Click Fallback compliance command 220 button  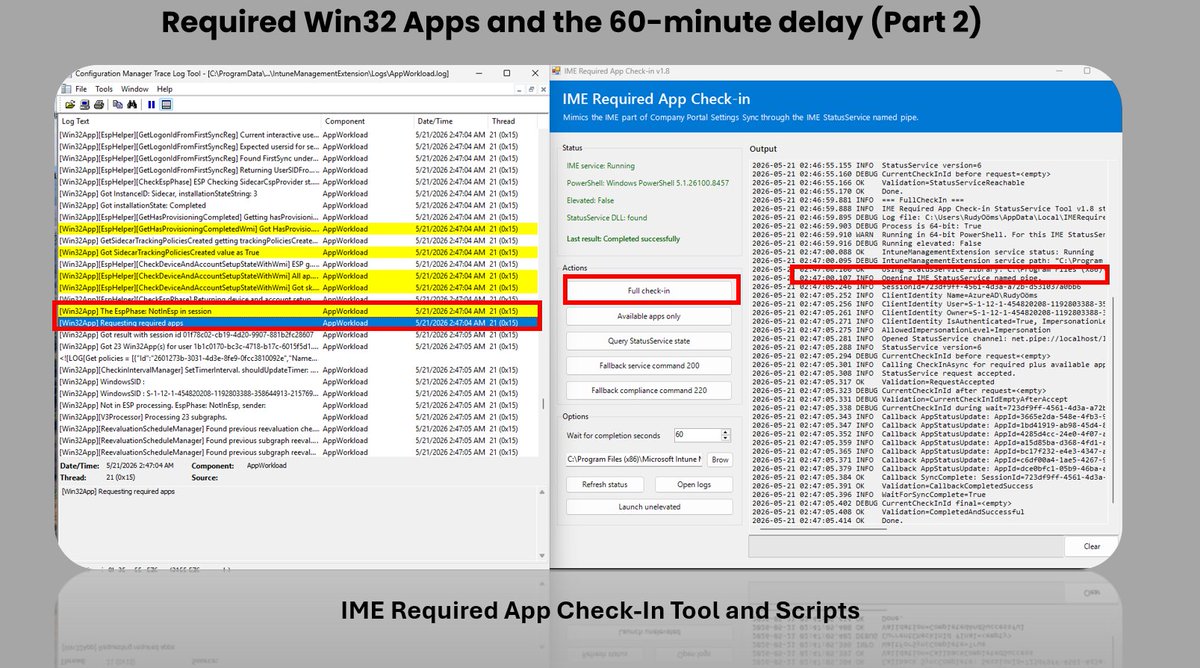(x=649, y=391)
